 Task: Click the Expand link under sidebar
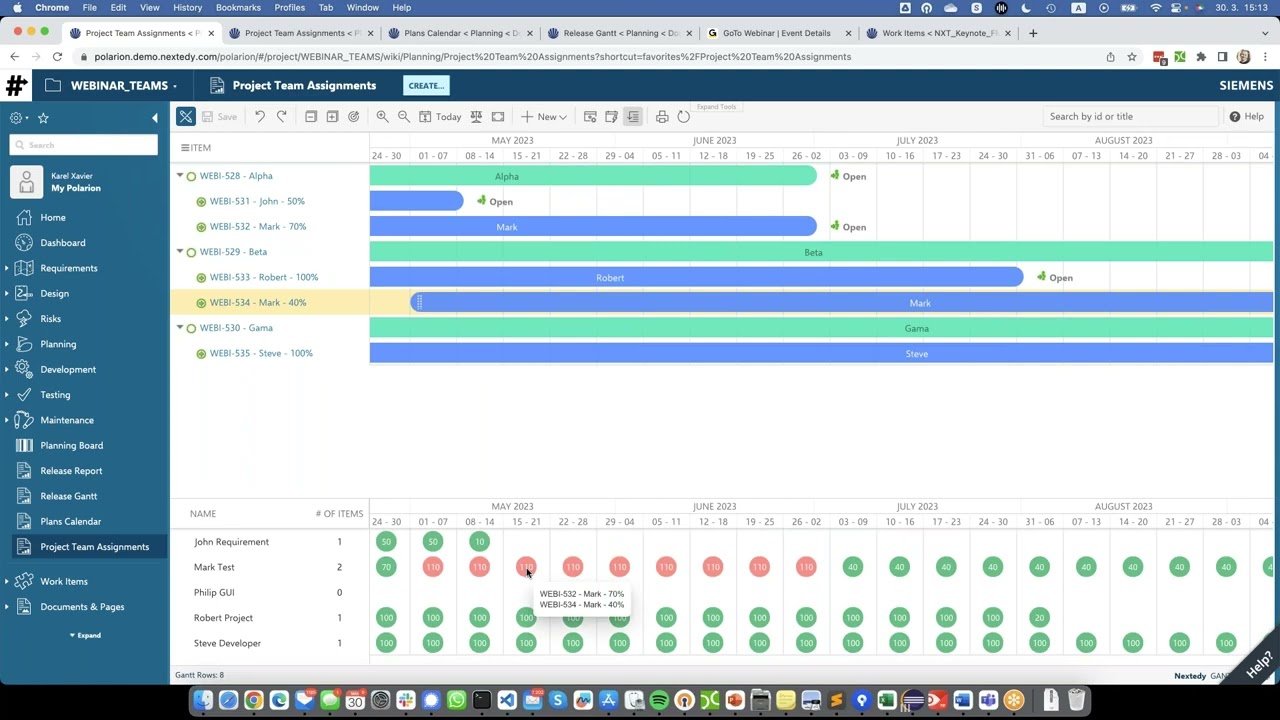coord(85,635)
